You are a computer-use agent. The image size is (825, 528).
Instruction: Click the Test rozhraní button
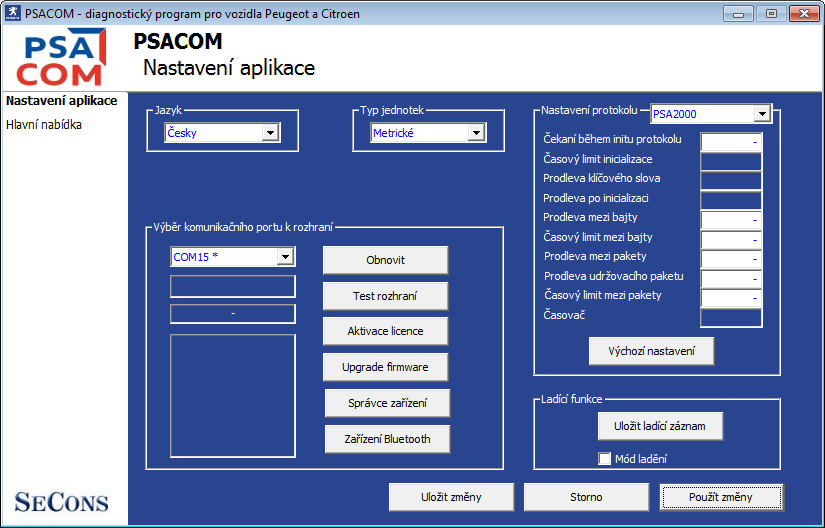click(385, 296)
